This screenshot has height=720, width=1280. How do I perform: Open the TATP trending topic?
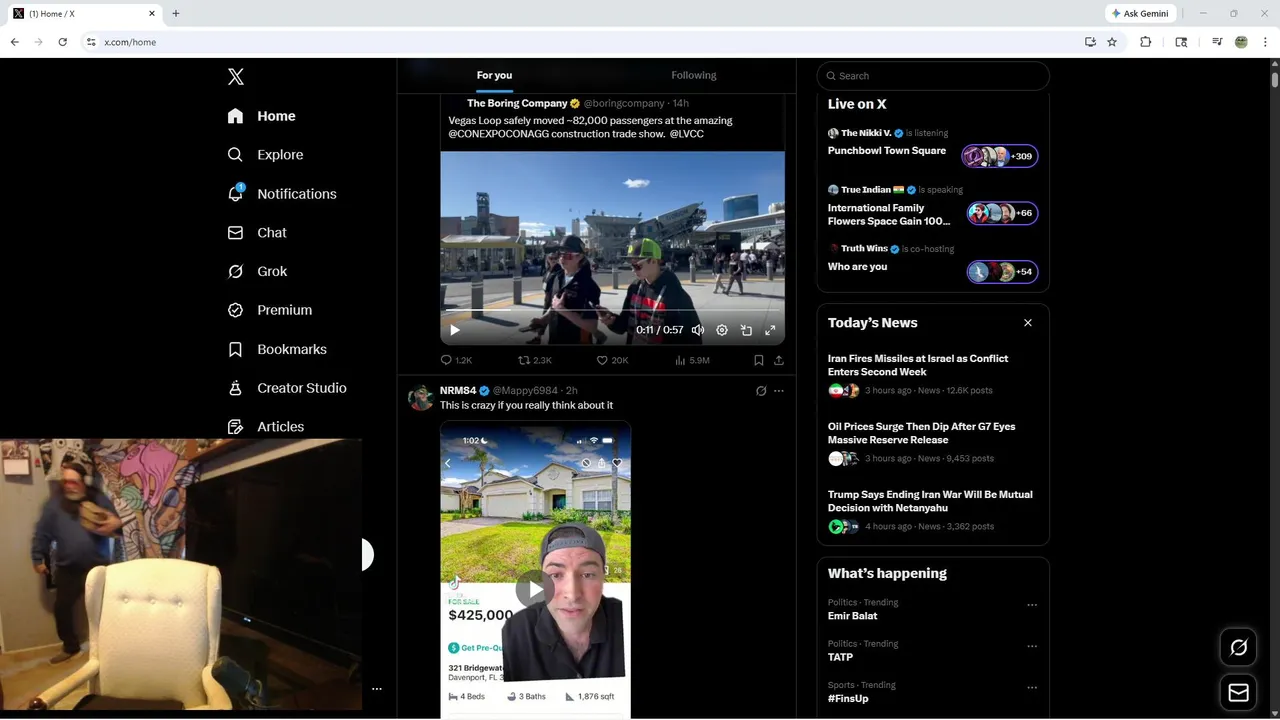[840, 657]
